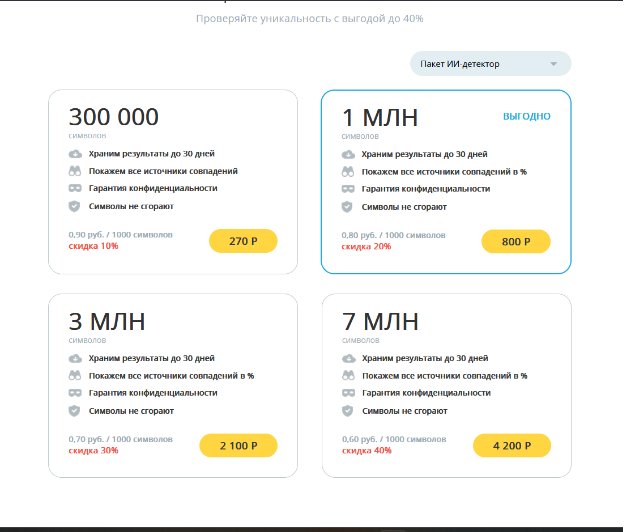Buy the 300 000 package for 270 Р
This screenshot has width=624, height=532.
(x=243, y=241)
